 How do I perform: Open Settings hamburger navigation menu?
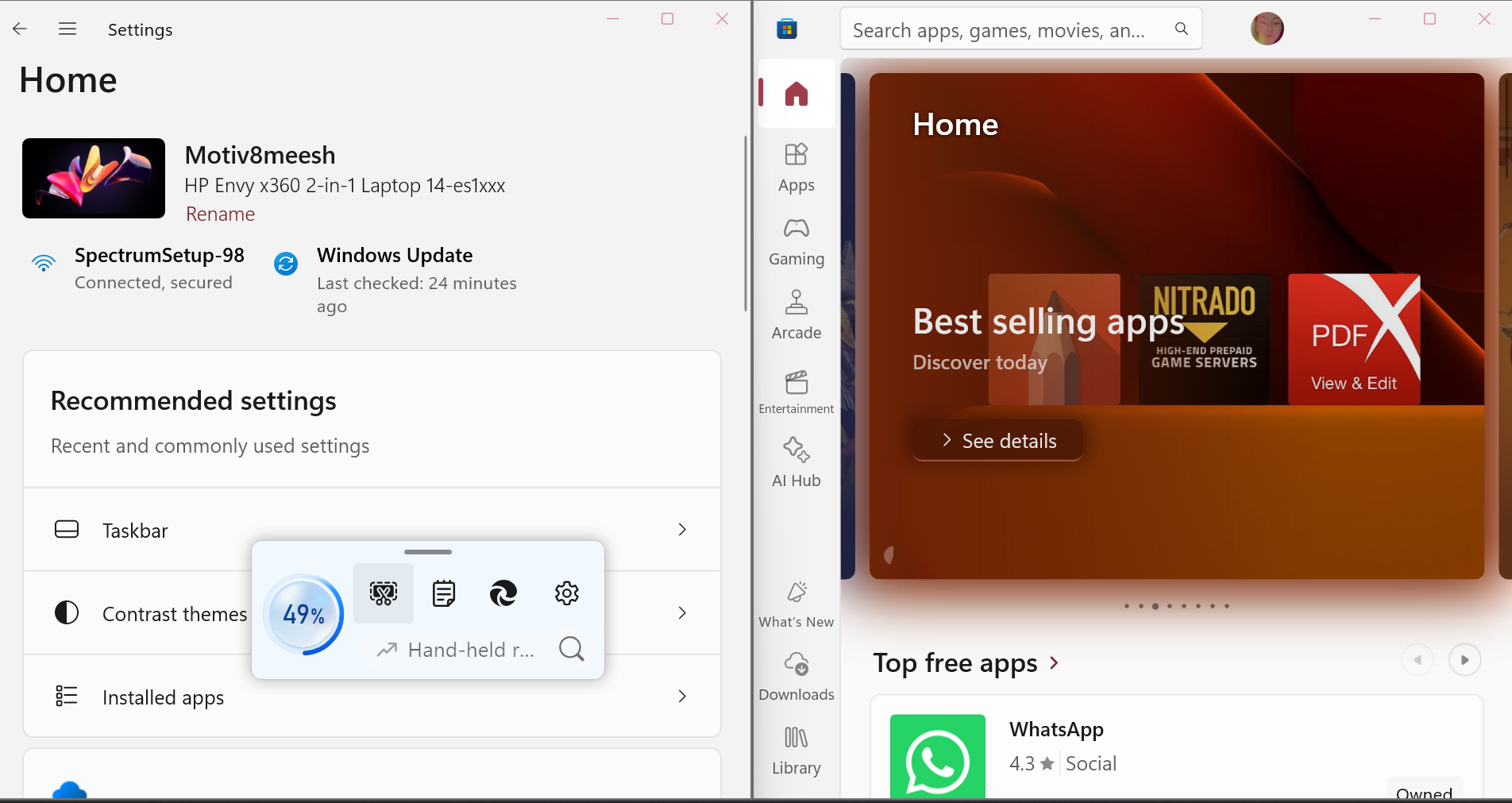(67, 29)
